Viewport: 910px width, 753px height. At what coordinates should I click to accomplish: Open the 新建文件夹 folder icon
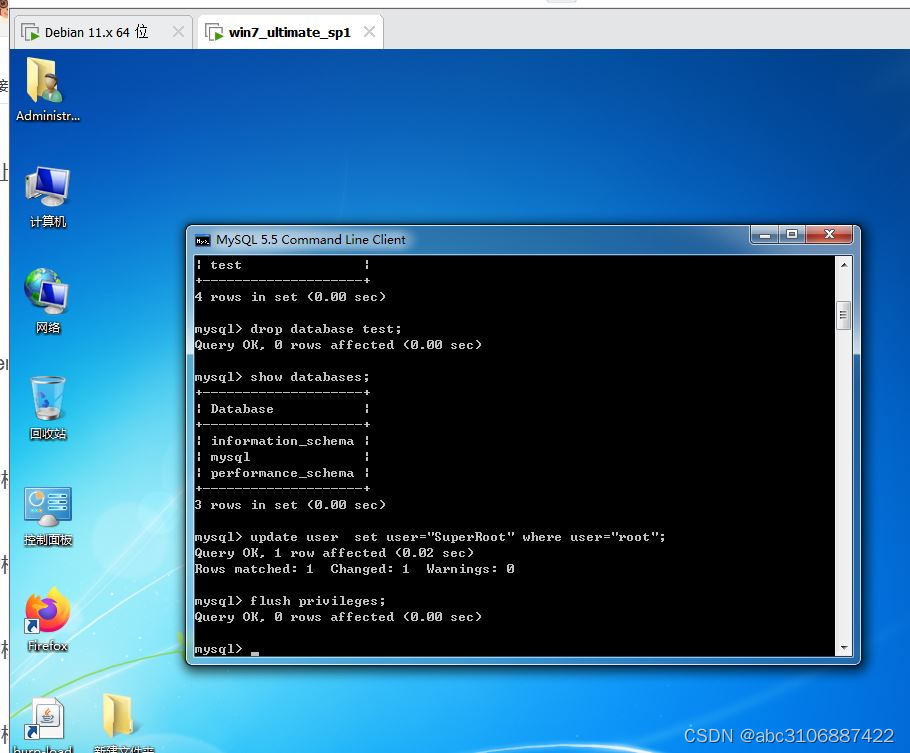pyautogui.click(x=123, y=723)
